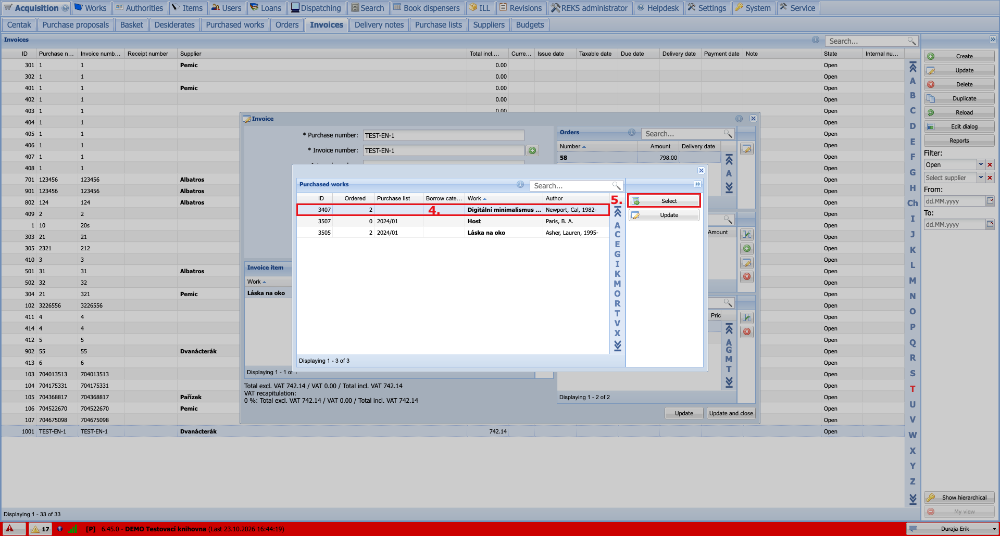Select the Host row in Purchased works
1000x536 pixels.
(453, 221)
